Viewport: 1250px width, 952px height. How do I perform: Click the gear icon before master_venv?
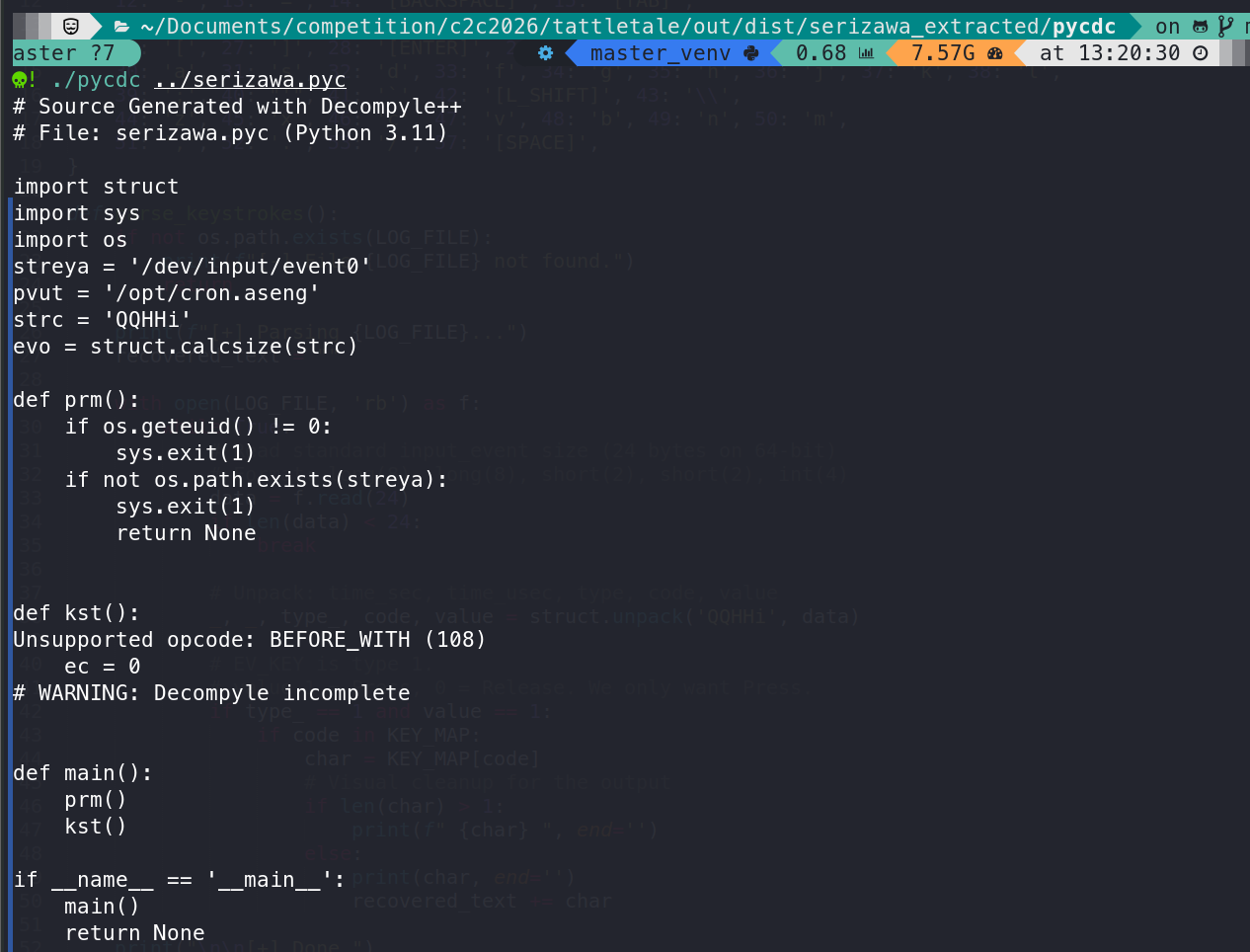(x=545, y=53)
